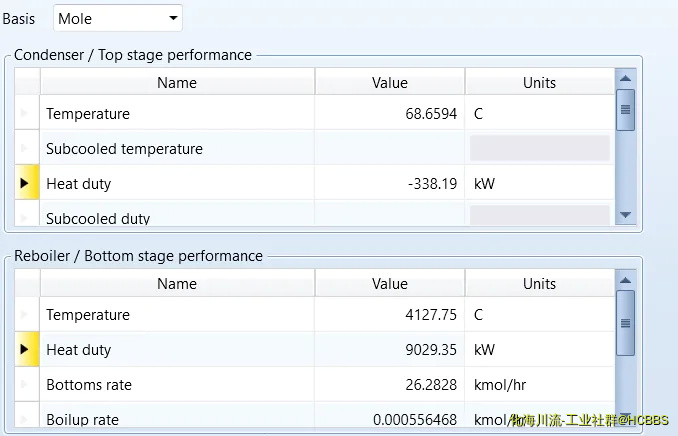Select the Subcooled duty row label
The image size is (678, 436).
pyautogui.click(x=98, y=218)
